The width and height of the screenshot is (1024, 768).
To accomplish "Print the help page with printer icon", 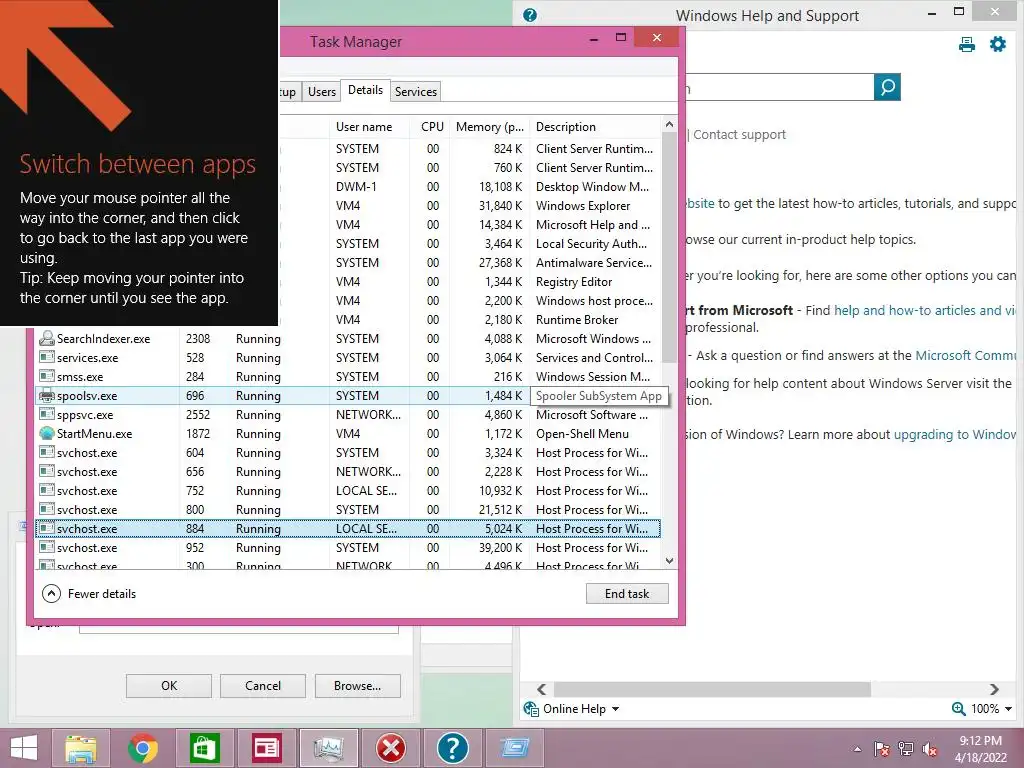I will tap(967, 44).
